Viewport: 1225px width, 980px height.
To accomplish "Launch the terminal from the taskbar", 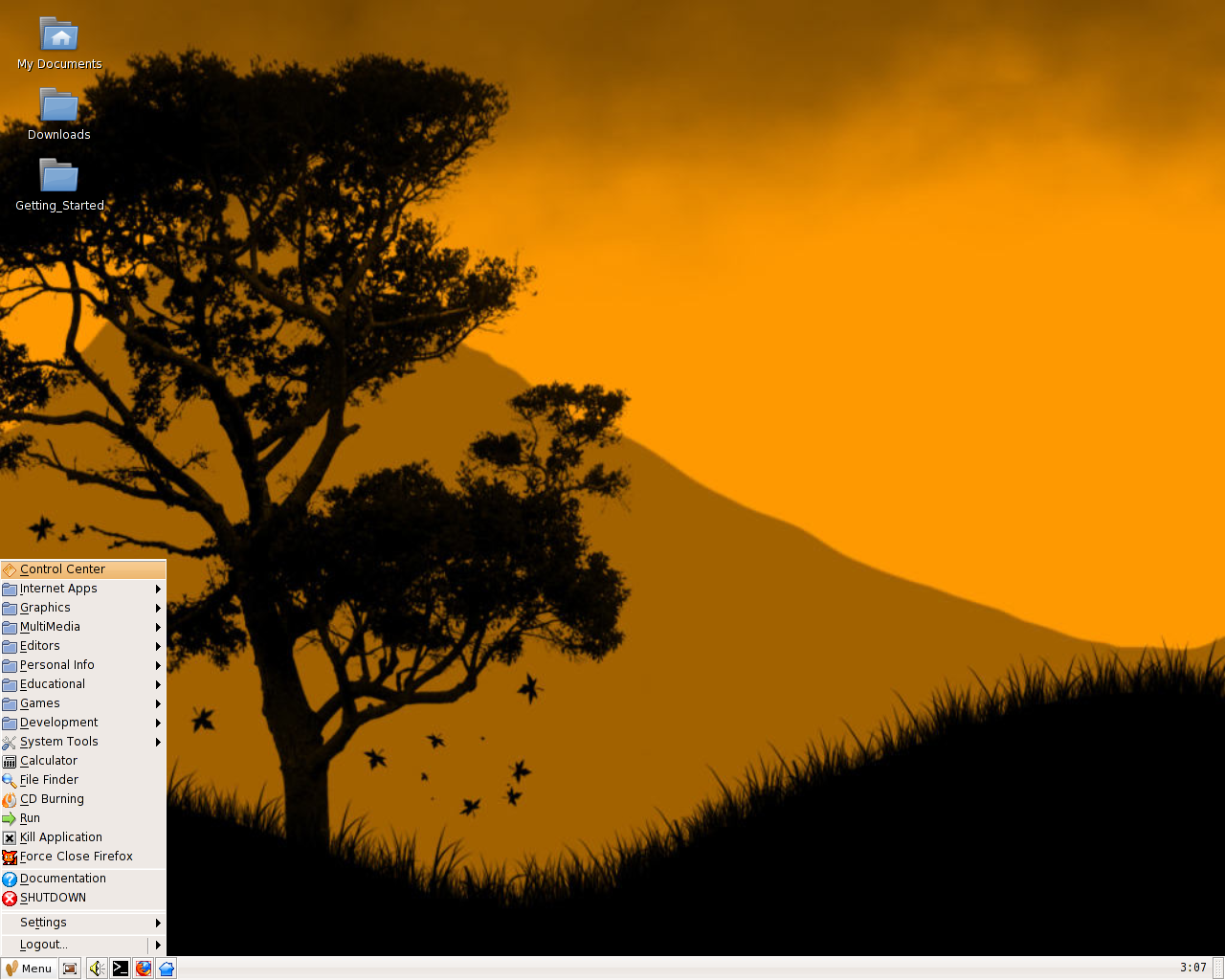I will [120, 969].
